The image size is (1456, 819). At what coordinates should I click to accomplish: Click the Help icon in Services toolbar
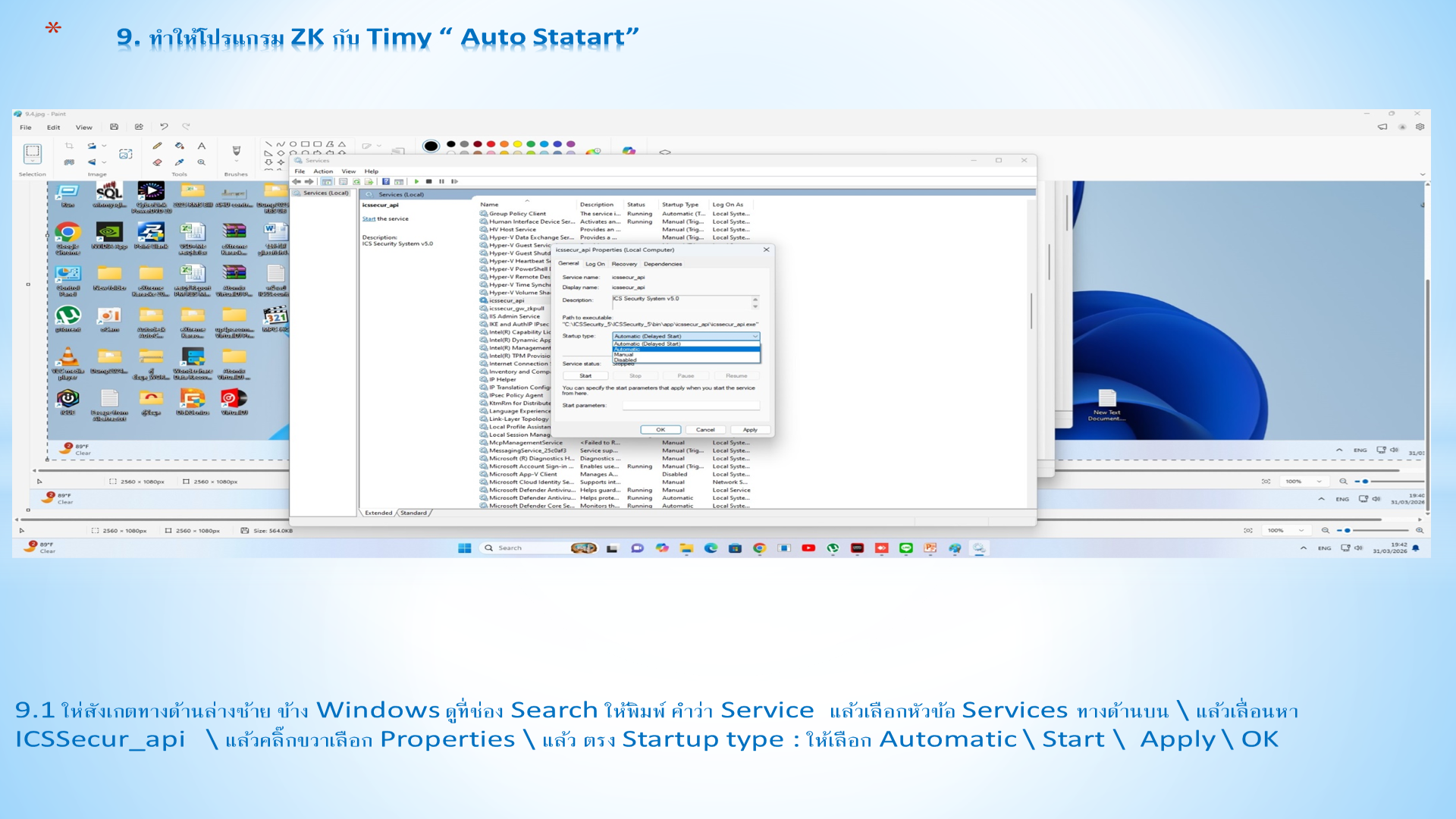386,181
